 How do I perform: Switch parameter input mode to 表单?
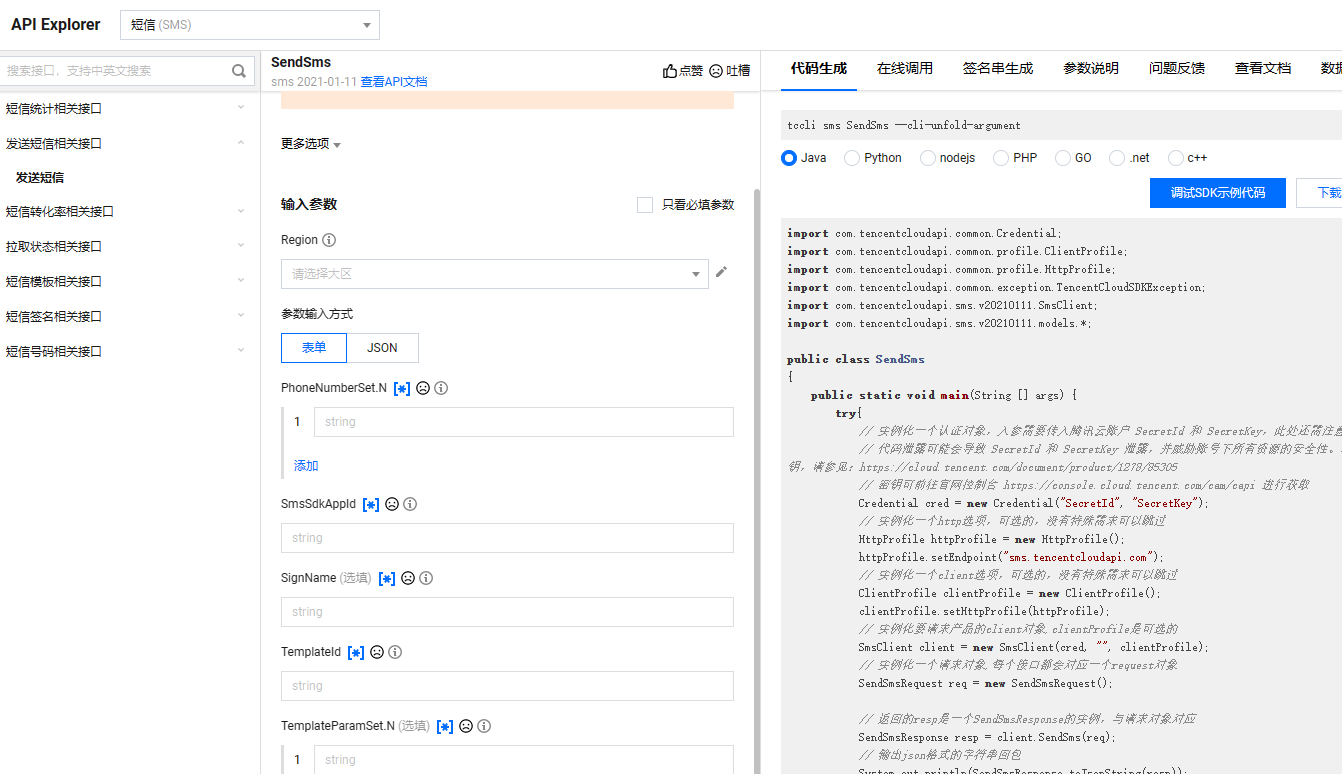click(314, 348)
